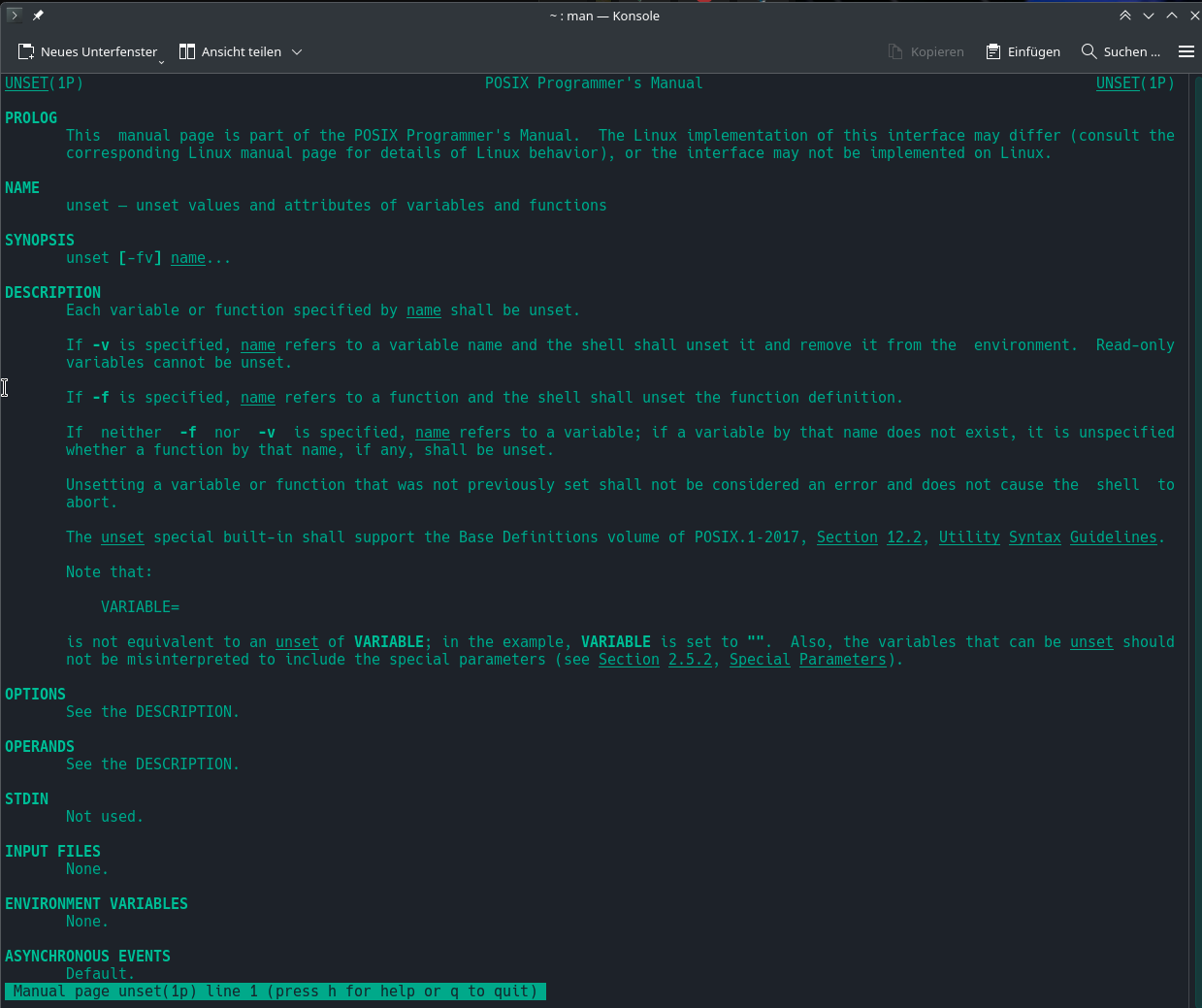Open a new tab via Neues Unterfenster

click(x=88, y=51)
